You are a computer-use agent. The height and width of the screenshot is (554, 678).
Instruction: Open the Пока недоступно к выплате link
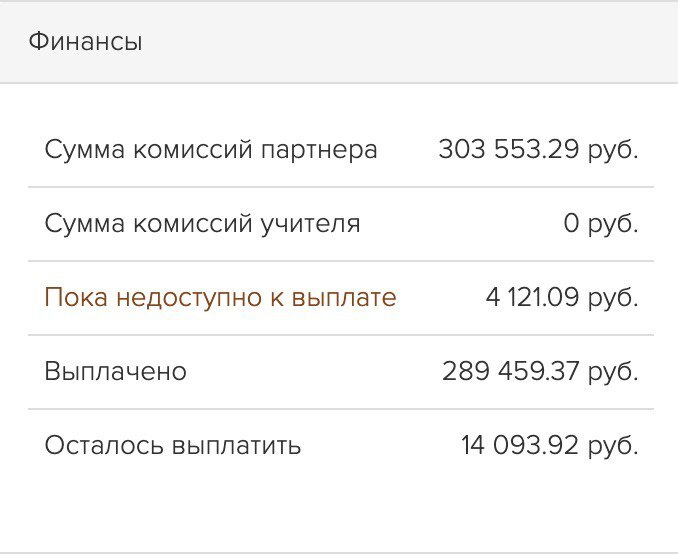220,298
